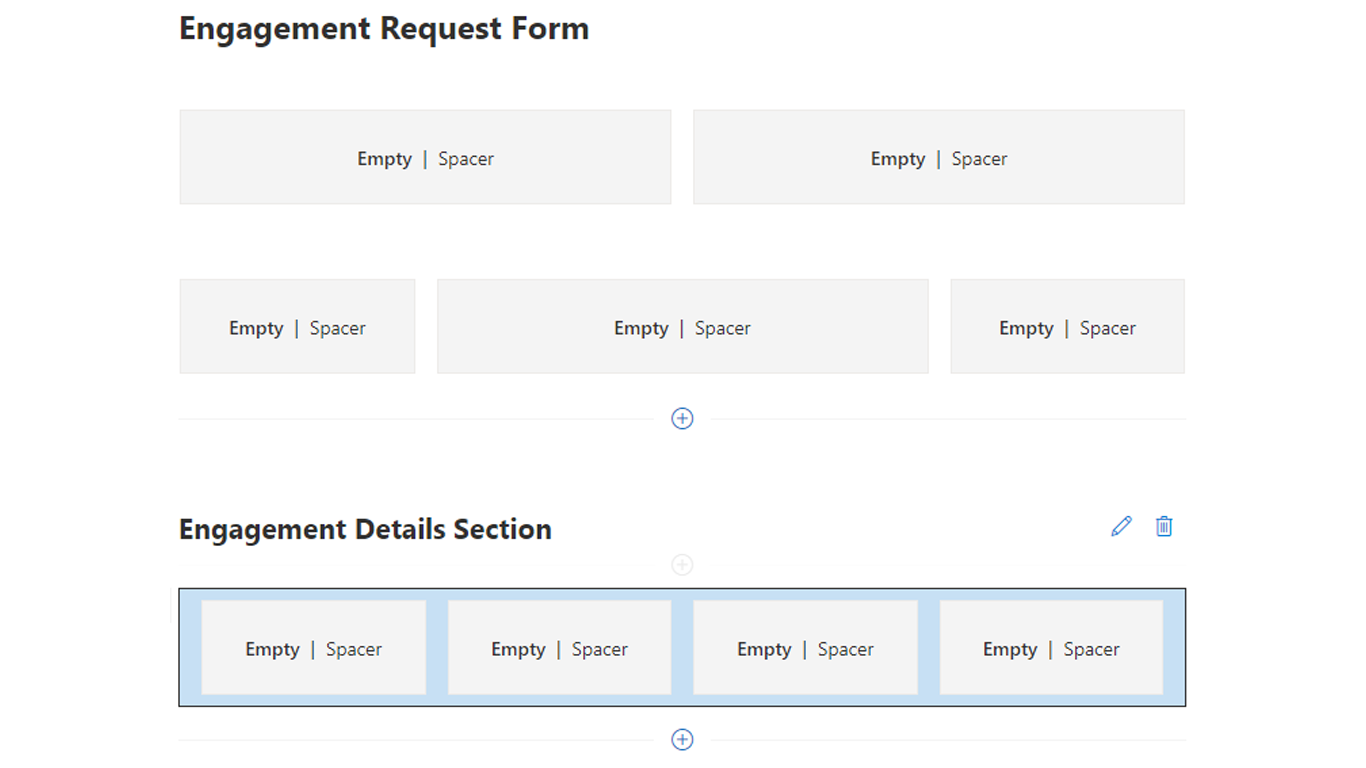Screen dimensions: 1366x768
Task: Click the word 'Spacer' in the wide middle block
Action: pyautogui.click(x=722, y=328)
